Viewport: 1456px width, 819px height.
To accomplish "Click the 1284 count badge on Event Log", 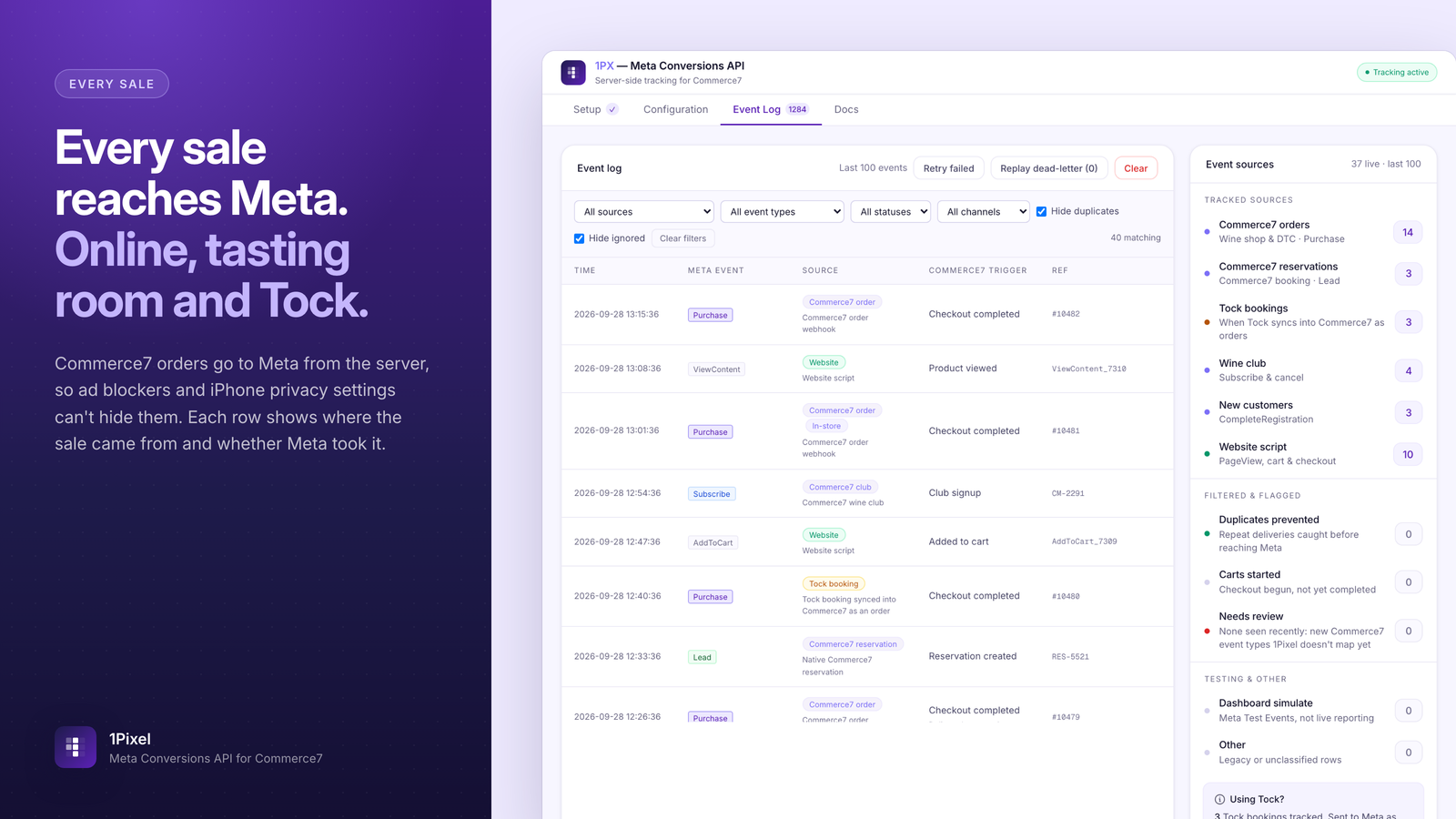I will click(797, 109).
